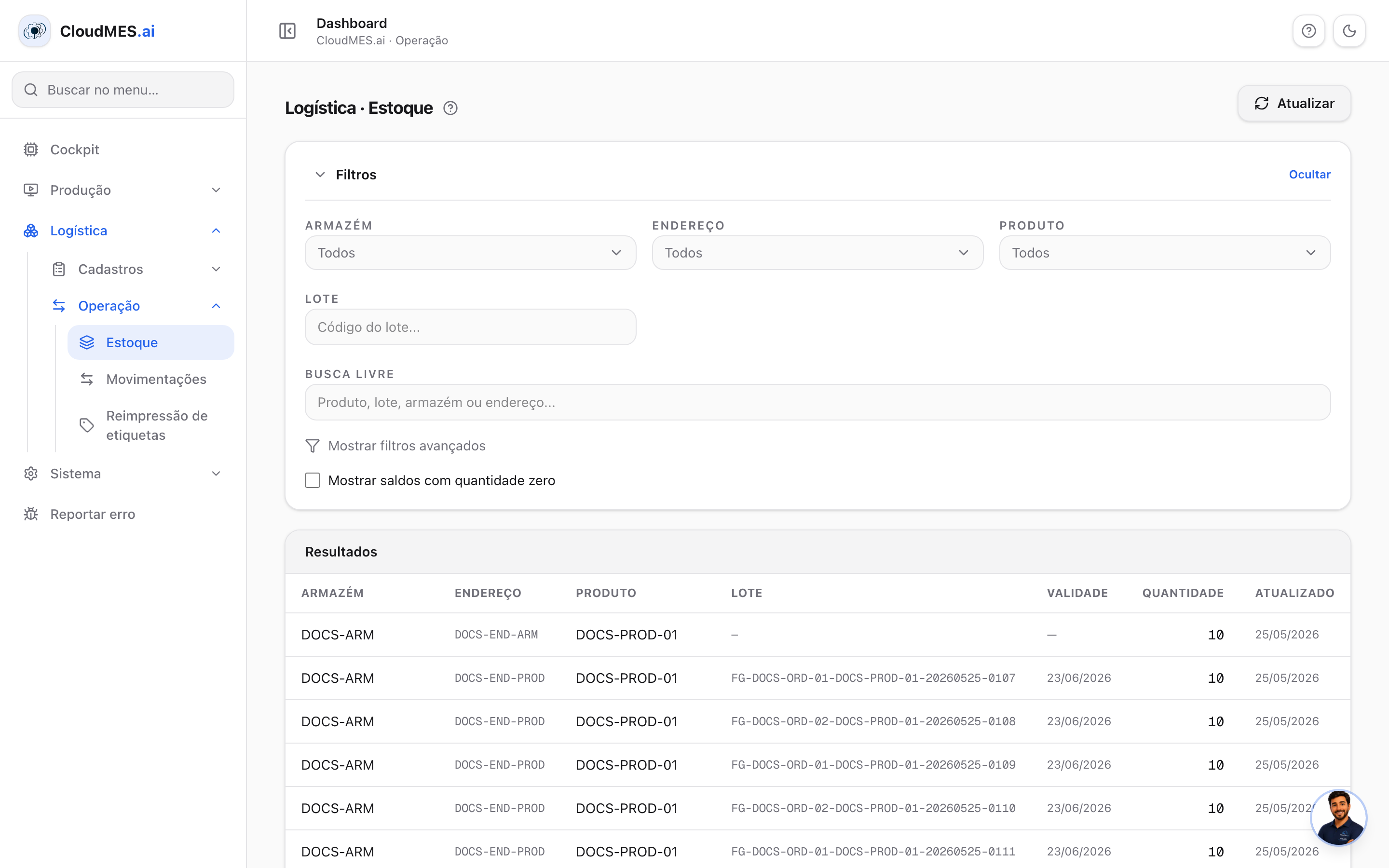Expand the Cadastros submenu chevron

pos(216,269)
